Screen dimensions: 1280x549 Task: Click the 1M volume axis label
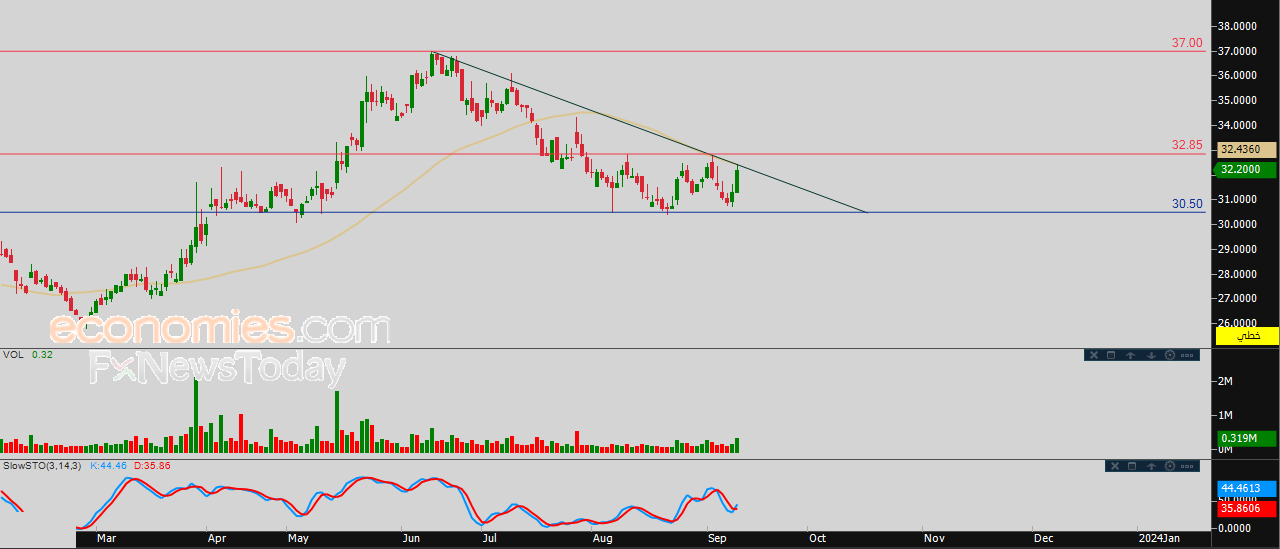1224,415
